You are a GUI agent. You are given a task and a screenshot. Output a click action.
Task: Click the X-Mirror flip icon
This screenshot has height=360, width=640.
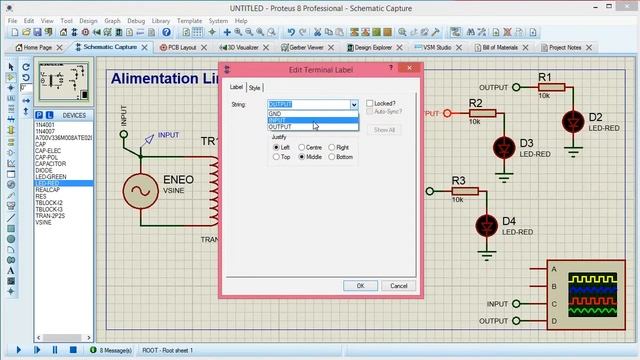pos(26,100)
